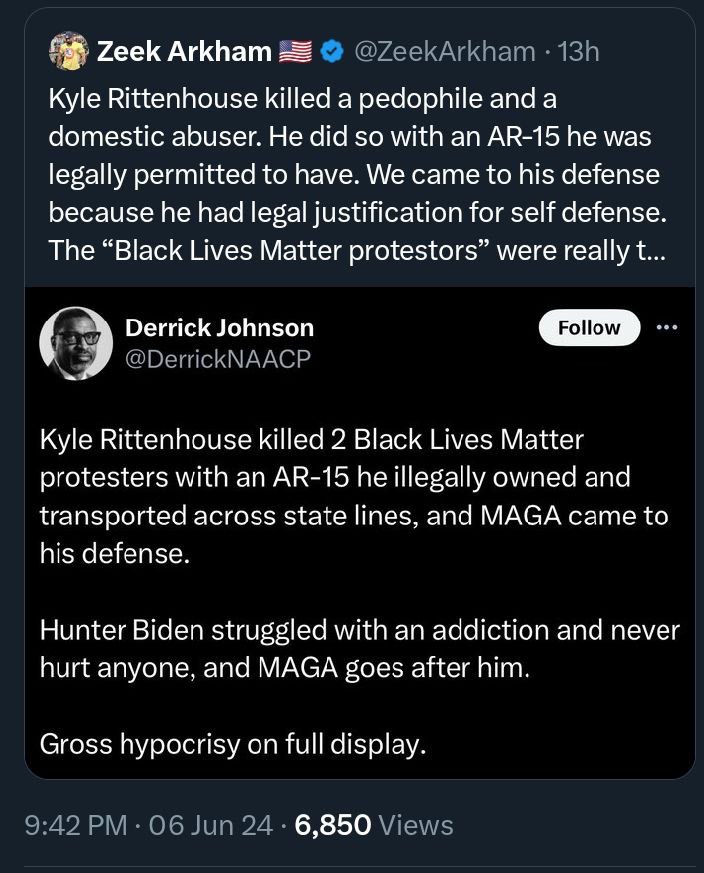Click Zeek Arkham's quoted post body text

tap(354, 175)
